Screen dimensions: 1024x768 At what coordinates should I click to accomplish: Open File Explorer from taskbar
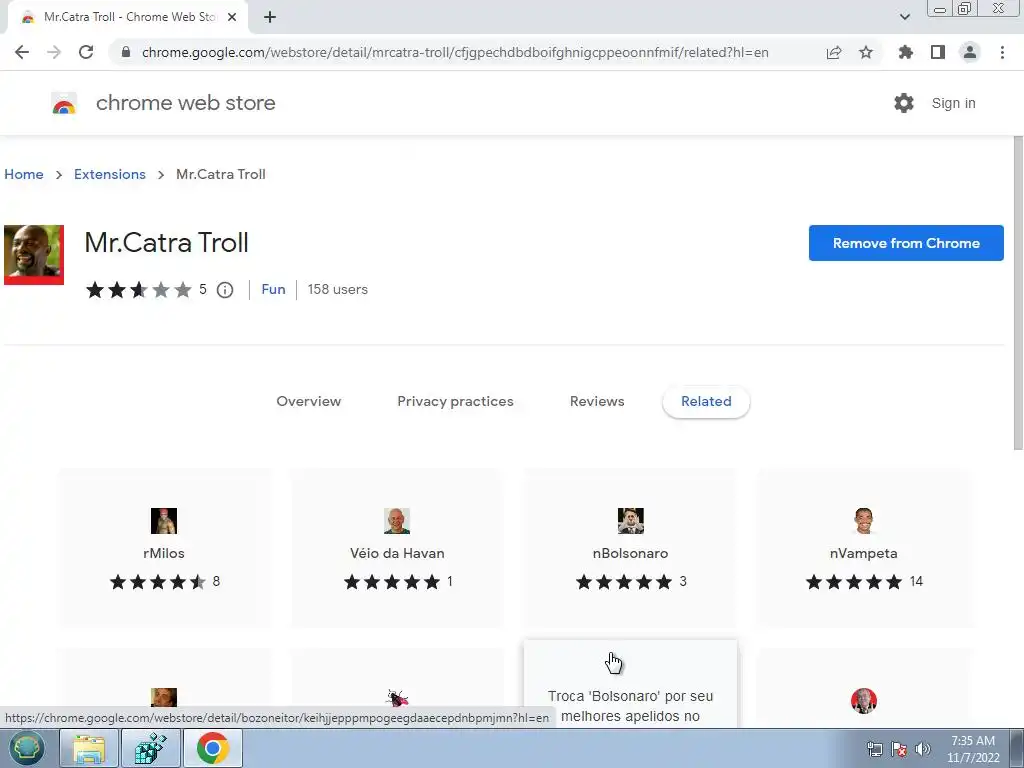coord(89,748)
